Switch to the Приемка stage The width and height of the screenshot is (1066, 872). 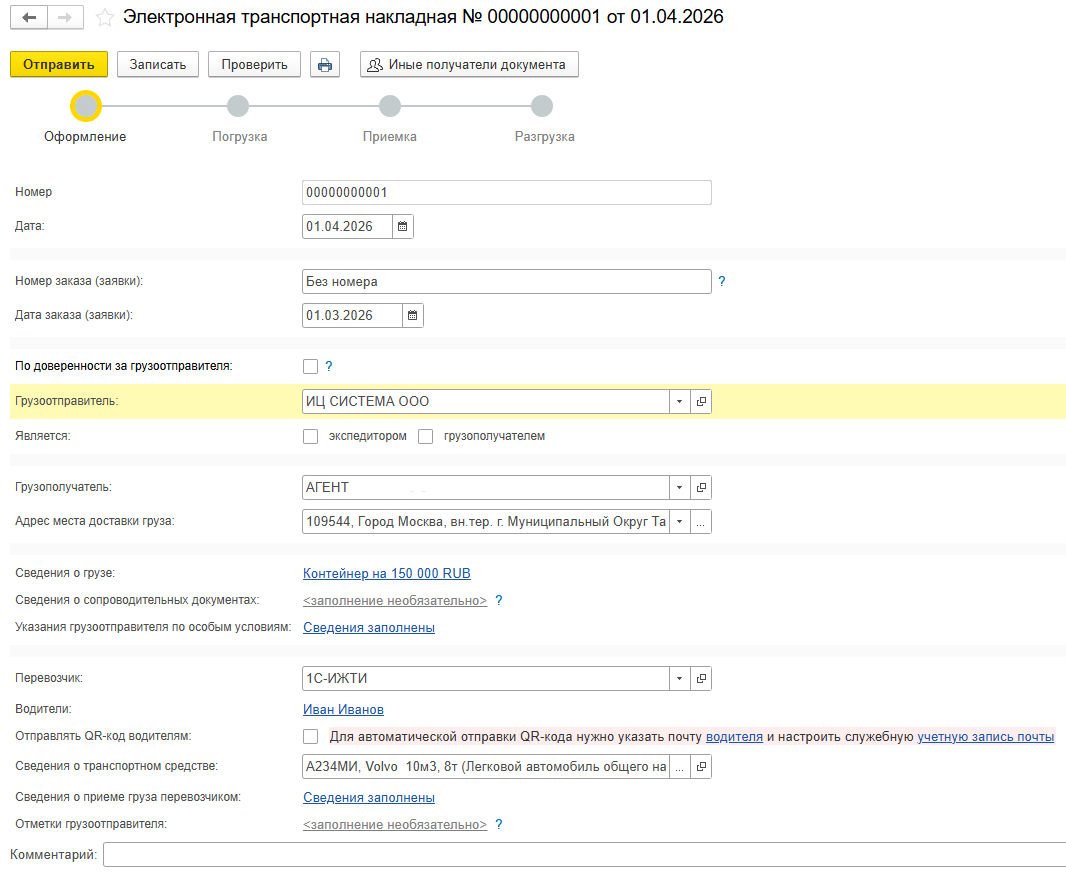[390, 107]
